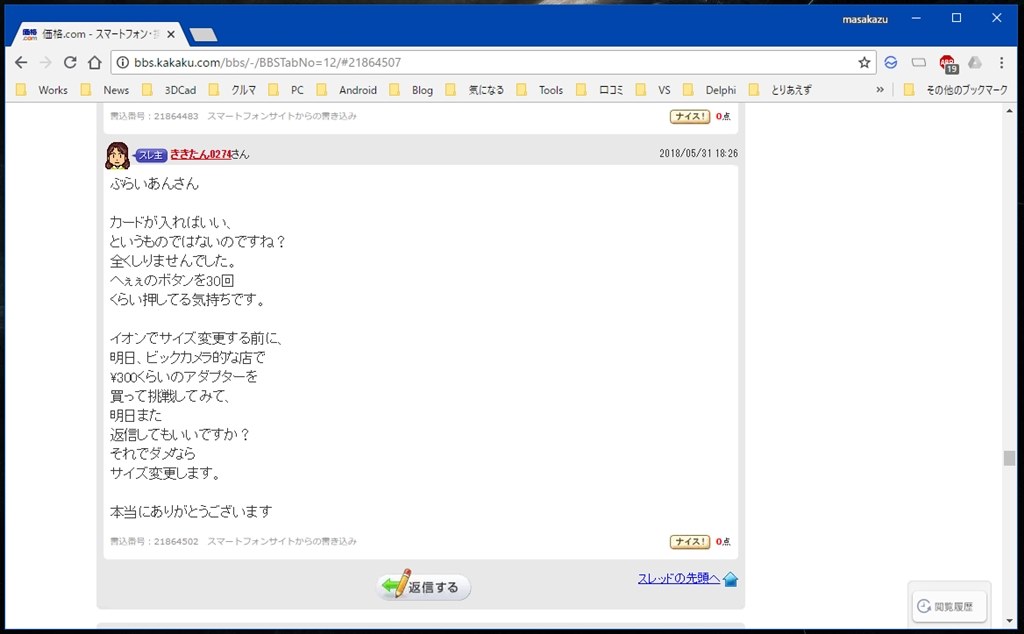1024x634 pixels.
Task: Click the line サイズ変更します。
Action: pyautogui.click(x=165, y=473)
